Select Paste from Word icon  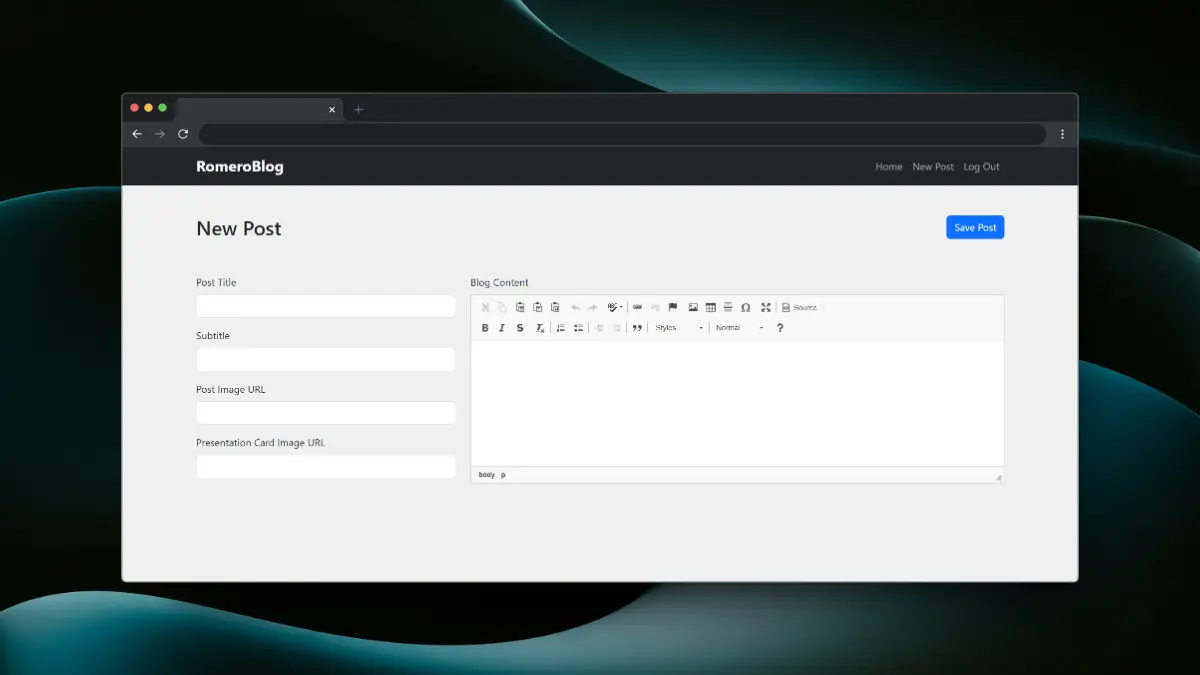(555, 307)
